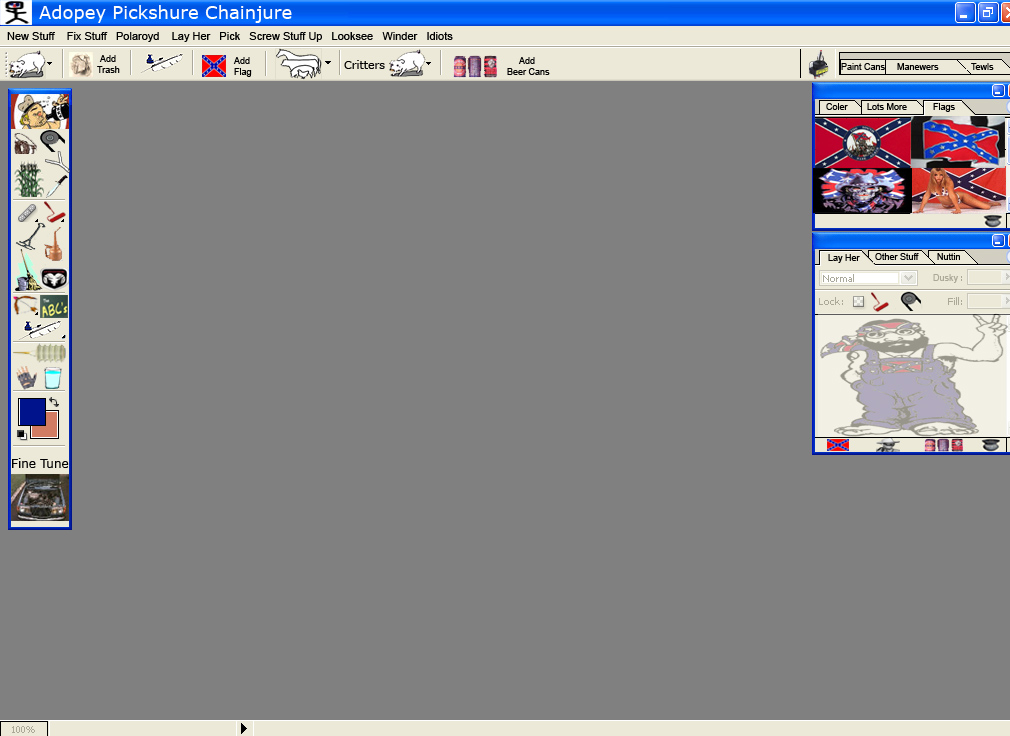Switch to the Other Stuff tab
Image resolution: width=1010 pixels, height=736 pixels.
[x=896, y=257]
